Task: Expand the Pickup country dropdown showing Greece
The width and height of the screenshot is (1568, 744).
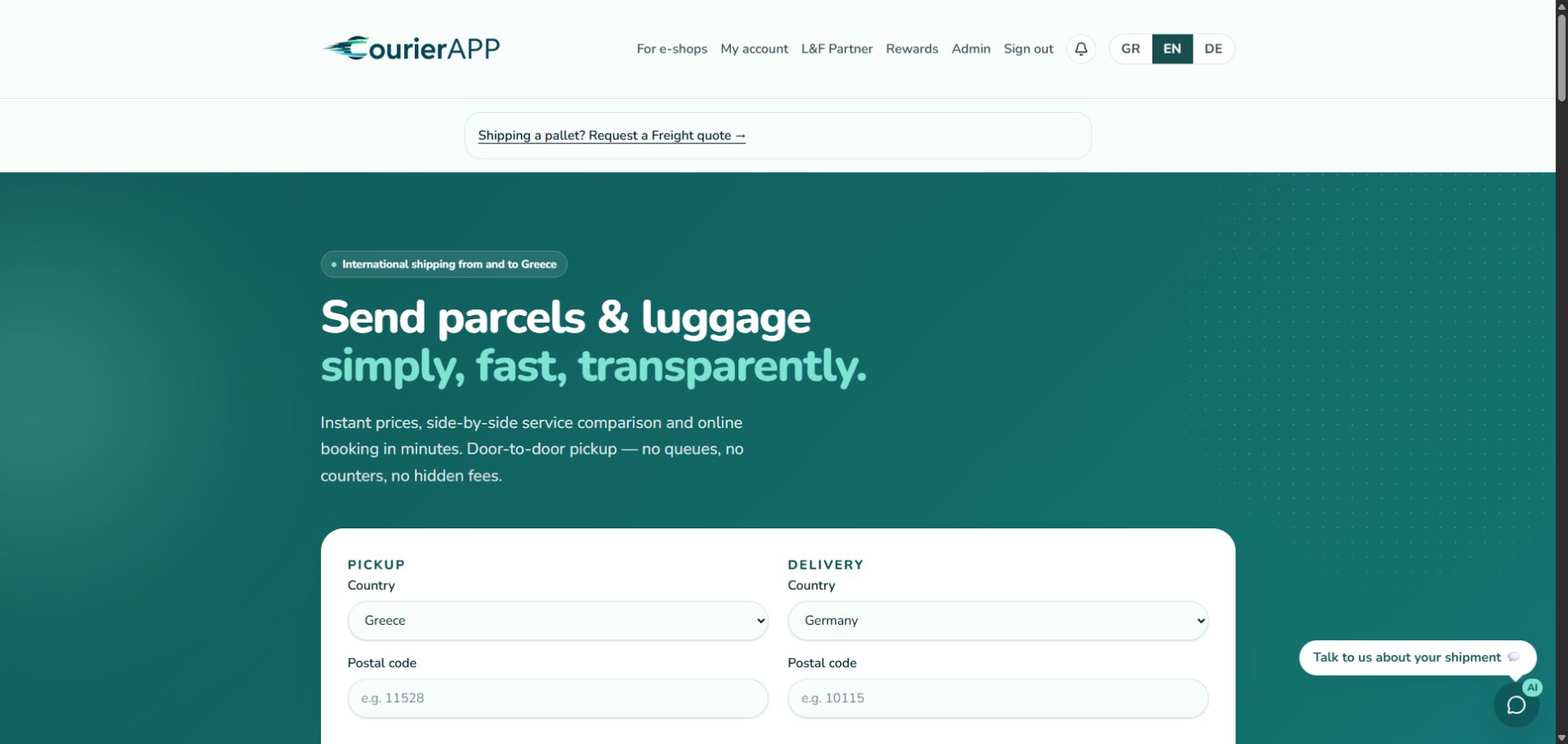Action: 557,621
